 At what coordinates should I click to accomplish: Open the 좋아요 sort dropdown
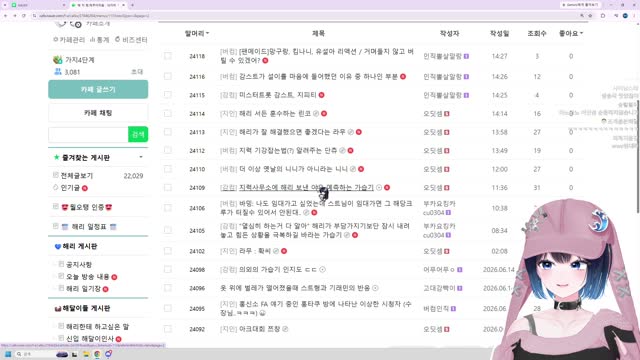pyautogui.click(x=571, y=33)
